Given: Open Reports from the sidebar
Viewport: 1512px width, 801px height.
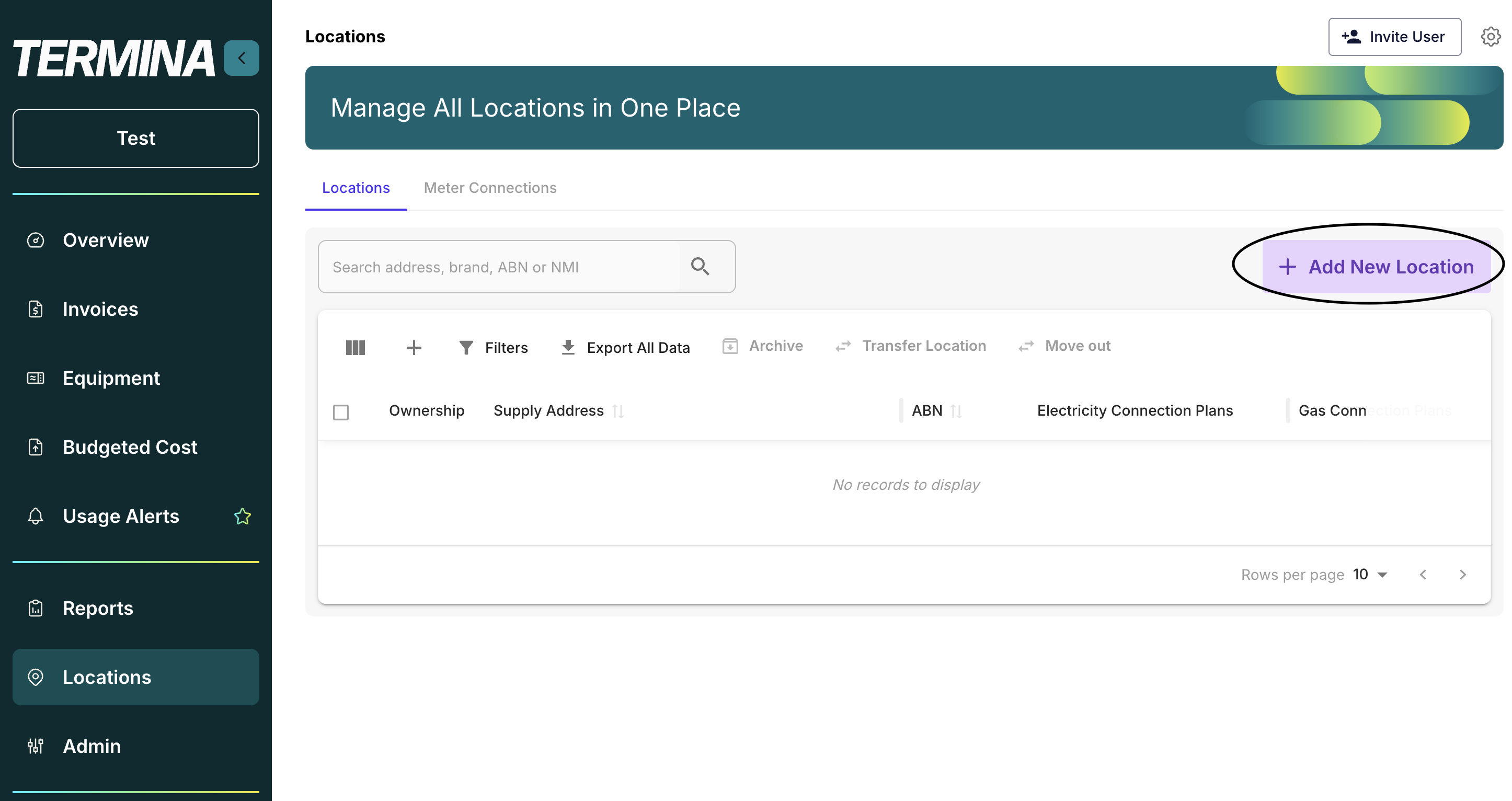Looking at the screenshot, I should tap(135, 609).
